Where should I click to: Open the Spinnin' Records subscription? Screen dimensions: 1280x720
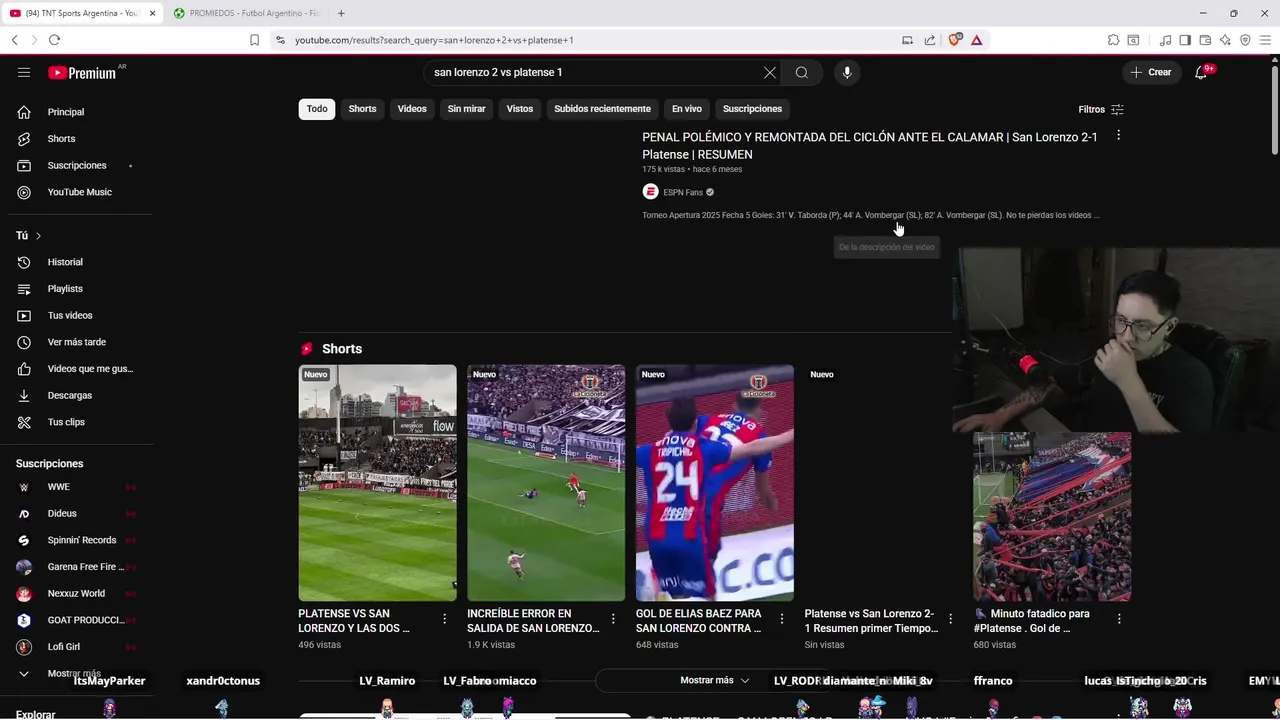[80, 540]
